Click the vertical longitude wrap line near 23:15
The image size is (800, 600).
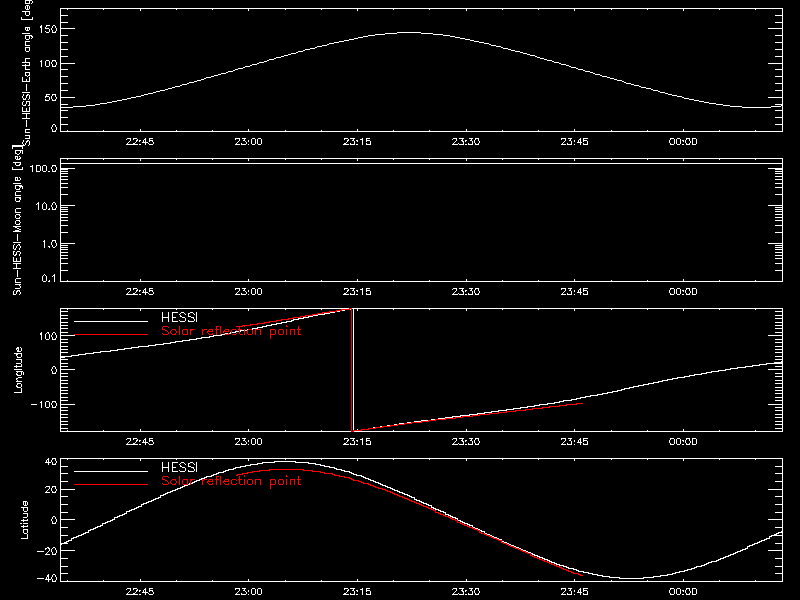pyautogui.click(x=353, y=370)
